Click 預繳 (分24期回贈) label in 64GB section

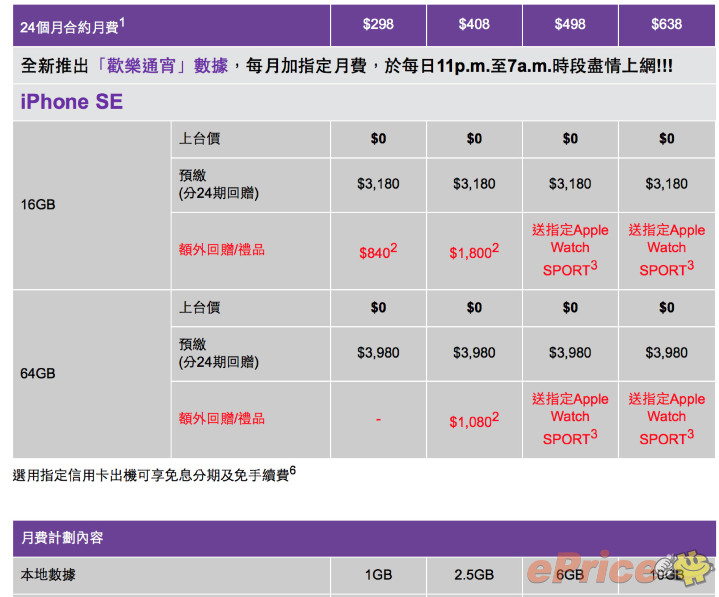pos(219,353)
